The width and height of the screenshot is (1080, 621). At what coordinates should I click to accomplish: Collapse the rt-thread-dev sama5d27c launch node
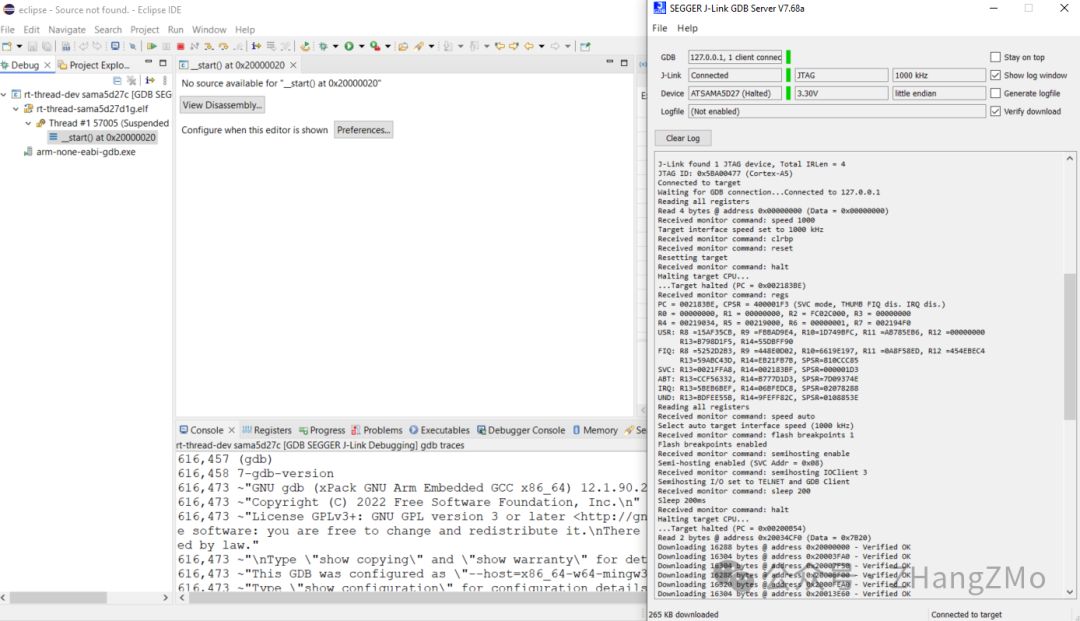(x=4, y=94)
